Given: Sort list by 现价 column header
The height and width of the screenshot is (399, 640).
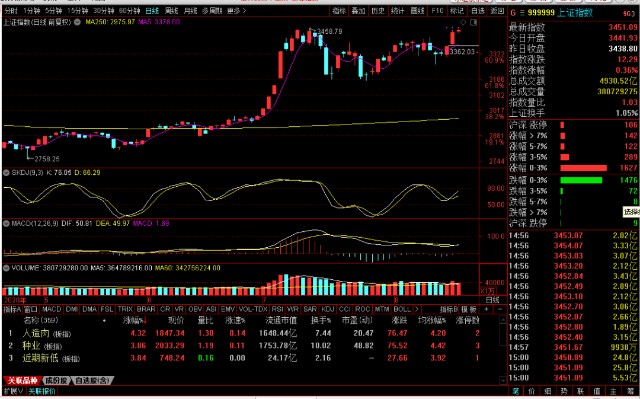Looking at the screenshot, I should click(176, 321).
